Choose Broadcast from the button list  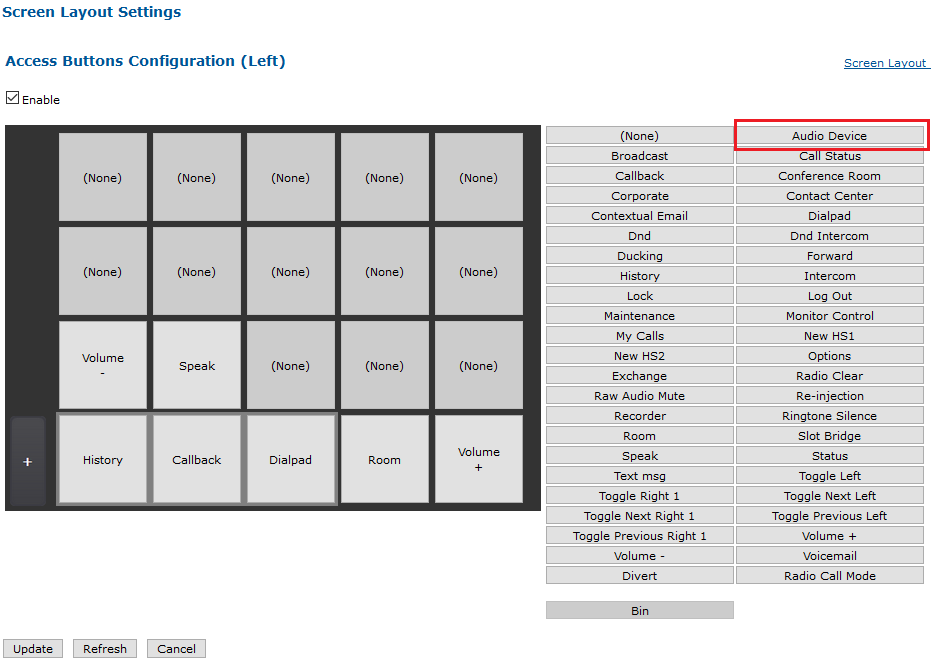coord(639,156)
